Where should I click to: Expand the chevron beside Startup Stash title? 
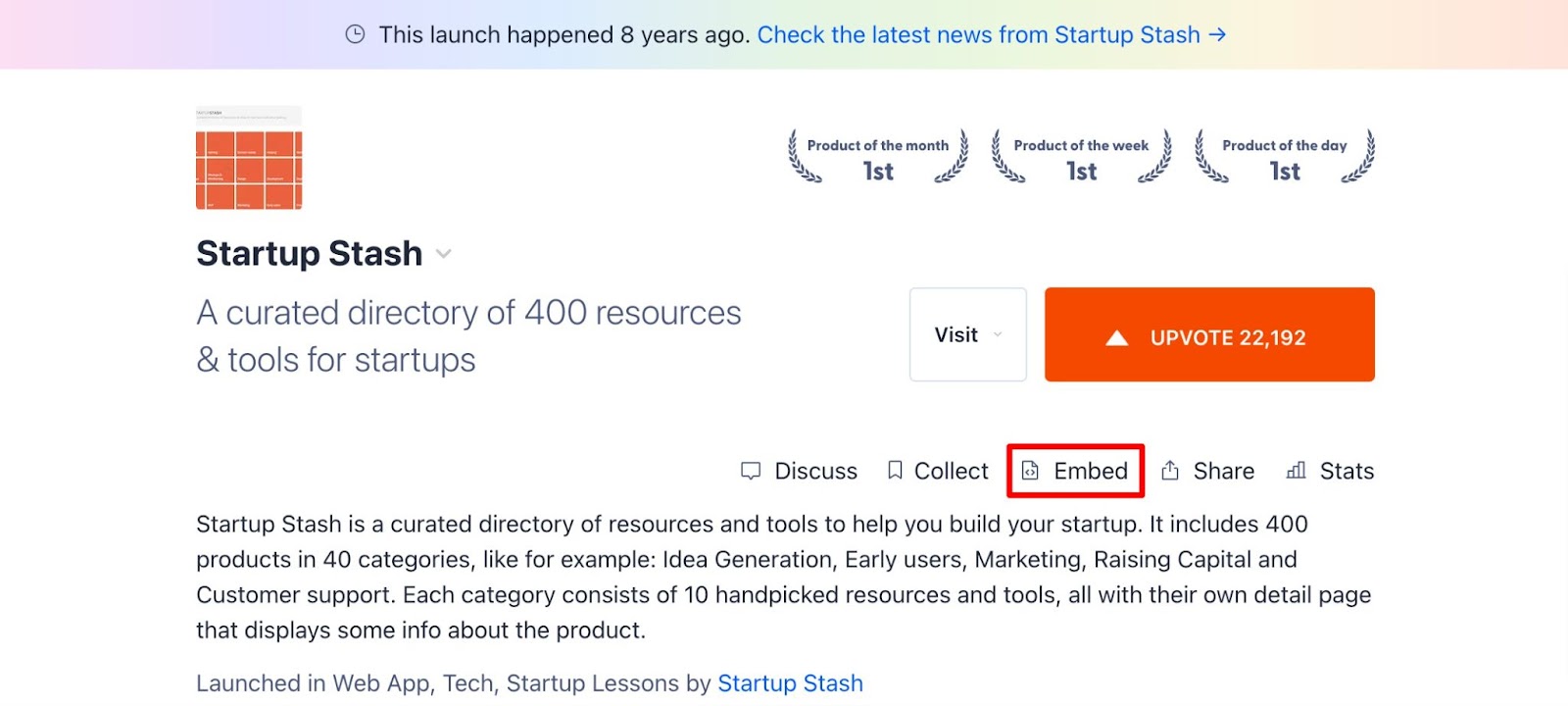tap(444, 254)
